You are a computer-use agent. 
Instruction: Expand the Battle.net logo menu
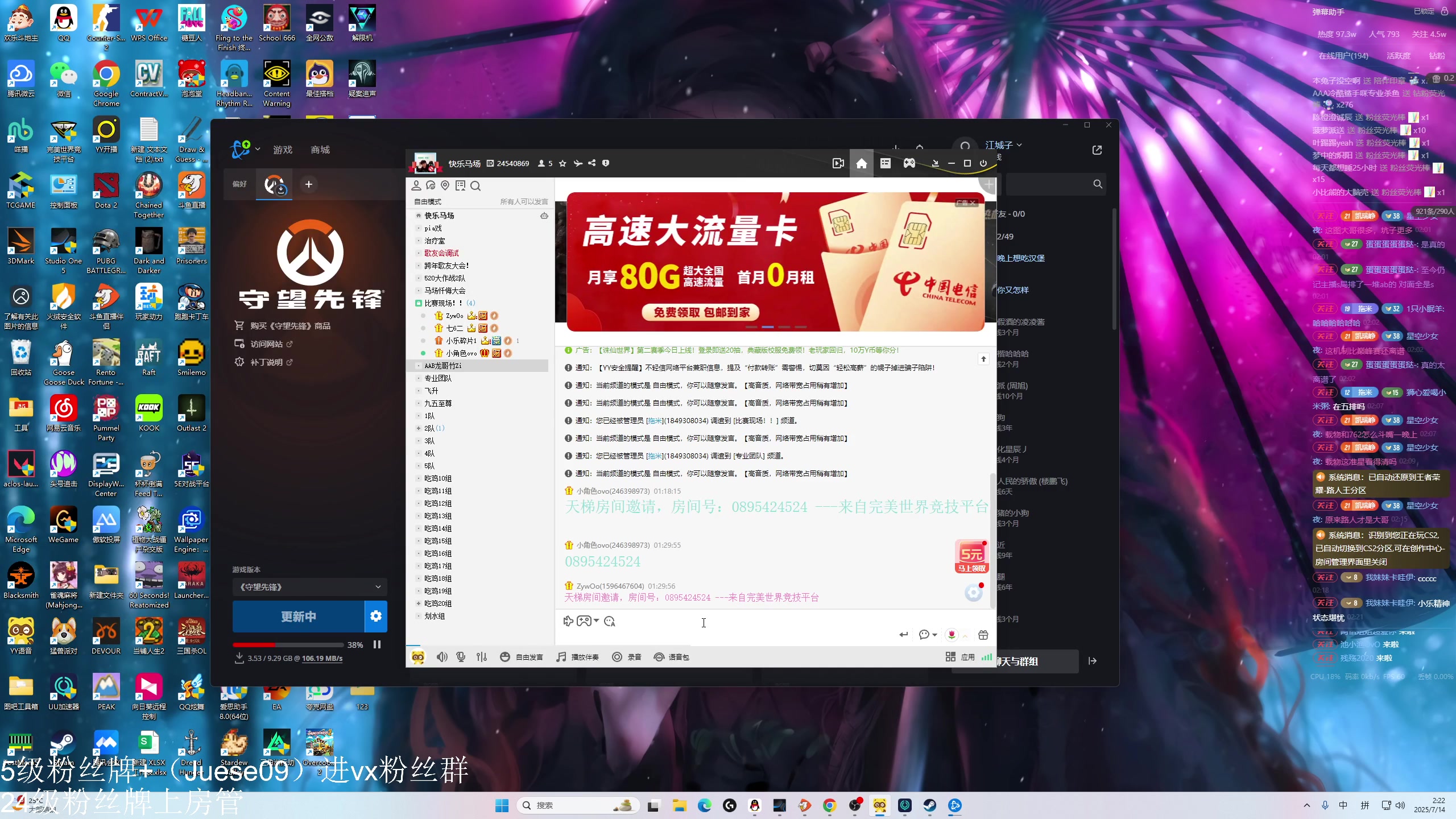pos(245,149)
